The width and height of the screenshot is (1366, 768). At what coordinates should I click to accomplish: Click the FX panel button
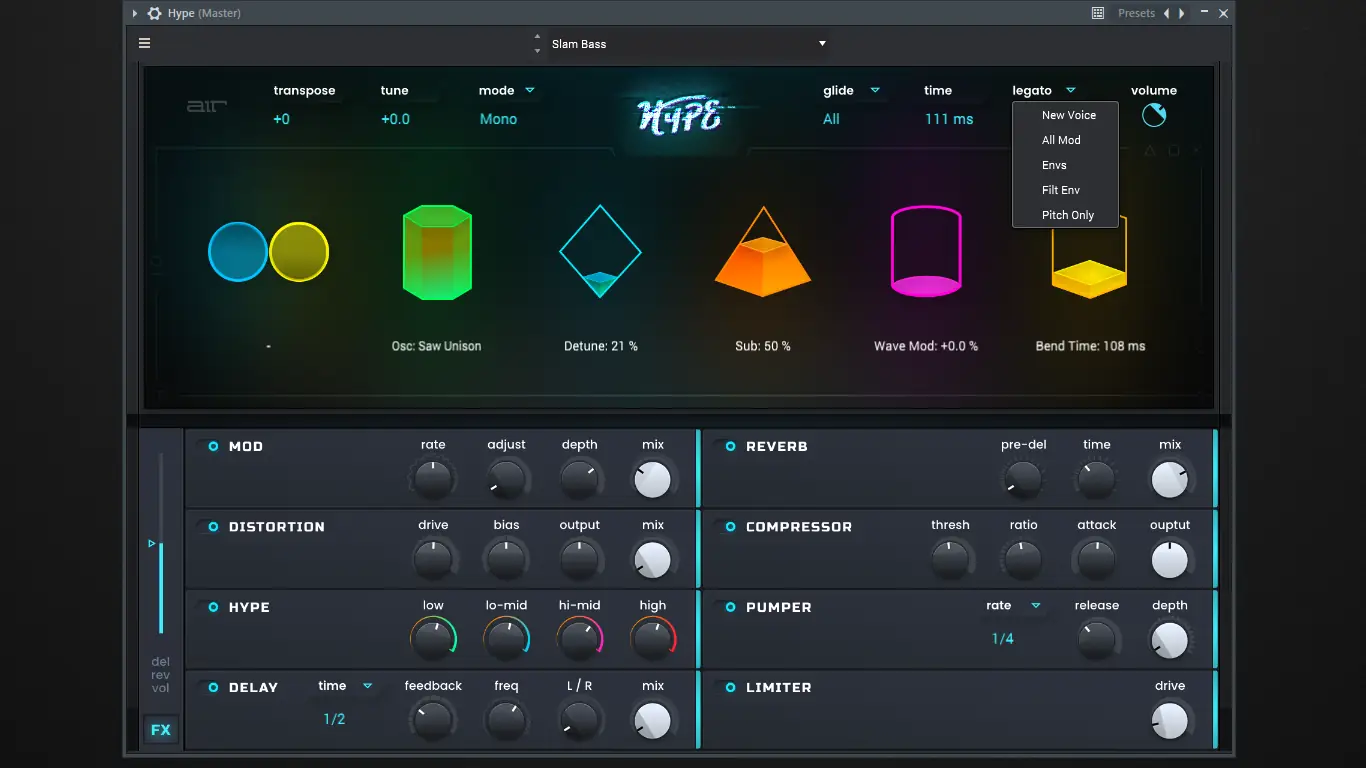[x=161, y=730]
